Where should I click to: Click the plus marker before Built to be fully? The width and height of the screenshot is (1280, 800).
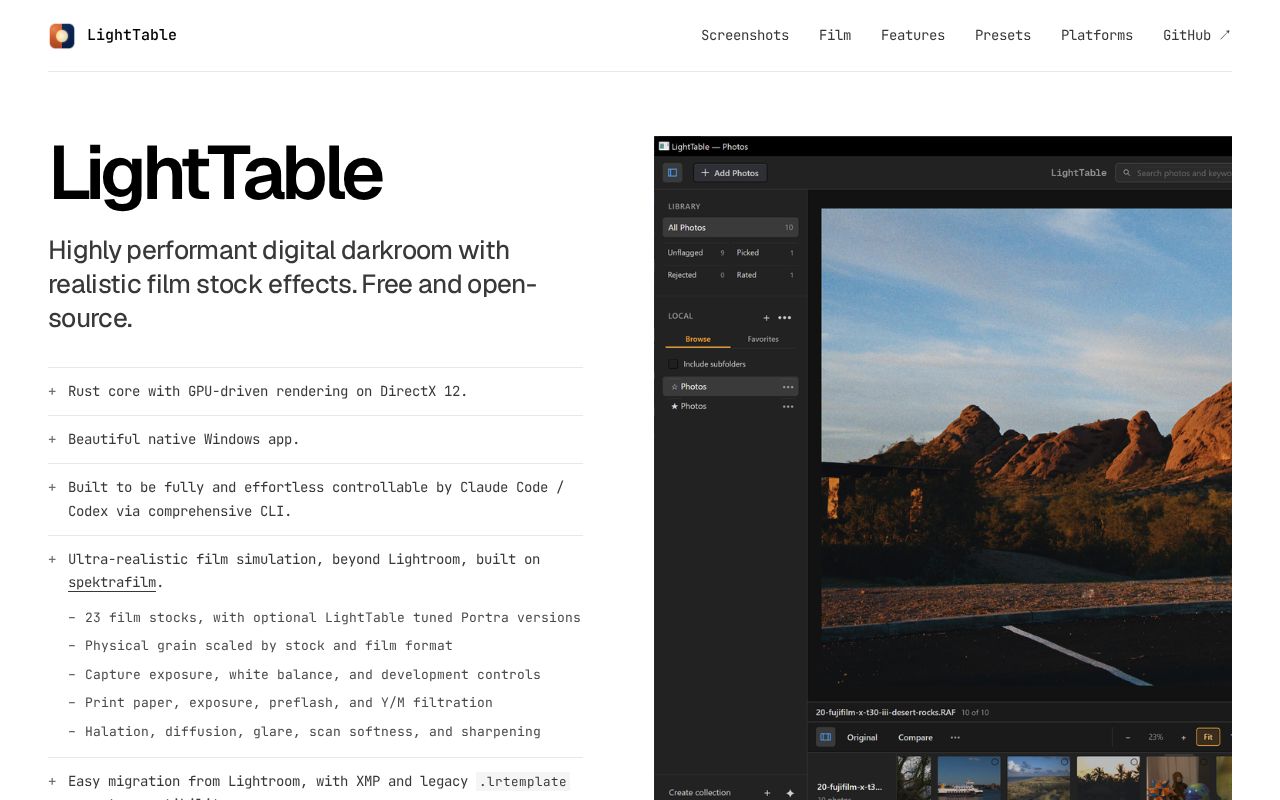click(x=52, y=487)
